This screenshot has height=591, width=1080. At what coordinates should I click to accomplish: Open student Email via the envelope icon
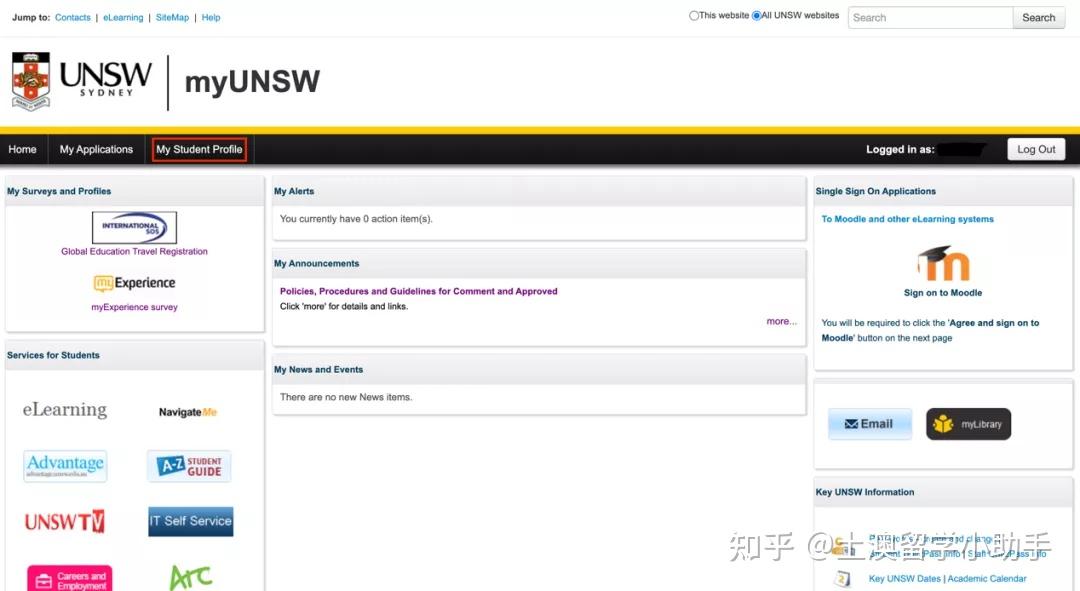868,423
